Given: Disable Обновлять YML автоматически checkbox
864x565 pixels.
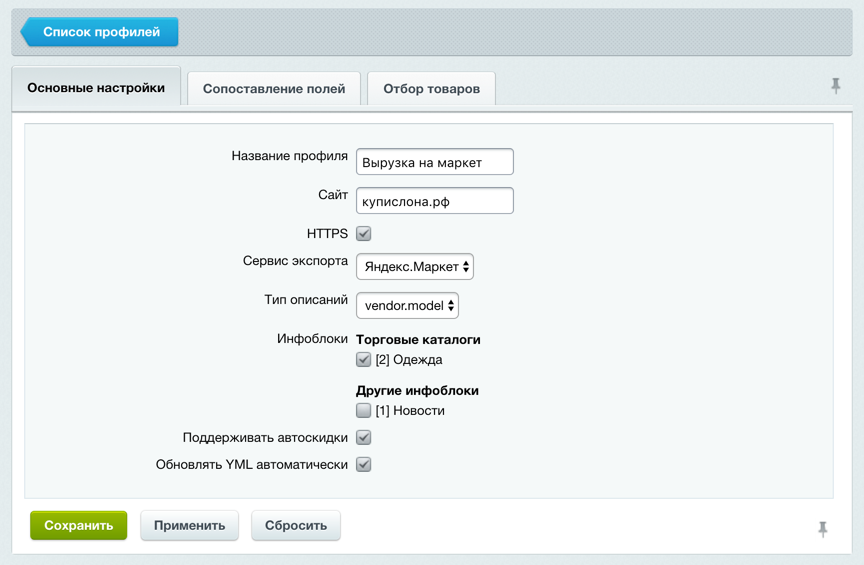Looking at the screenshot, I should [x=364, y=465].
